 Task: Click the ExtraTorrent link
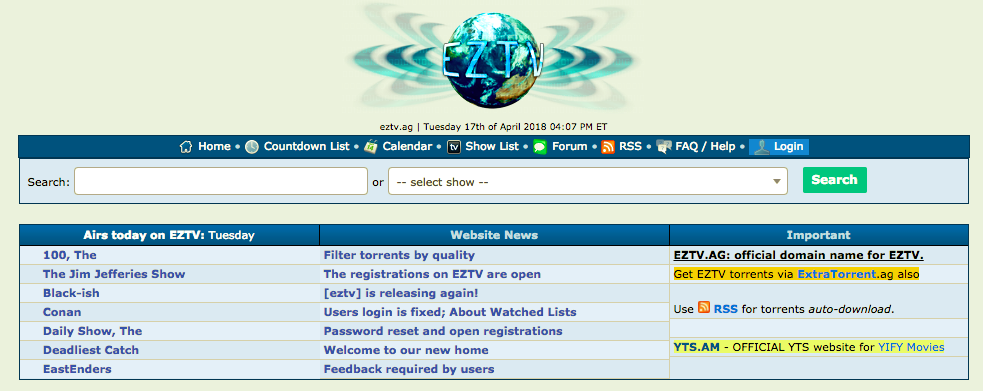pos(837,274)
